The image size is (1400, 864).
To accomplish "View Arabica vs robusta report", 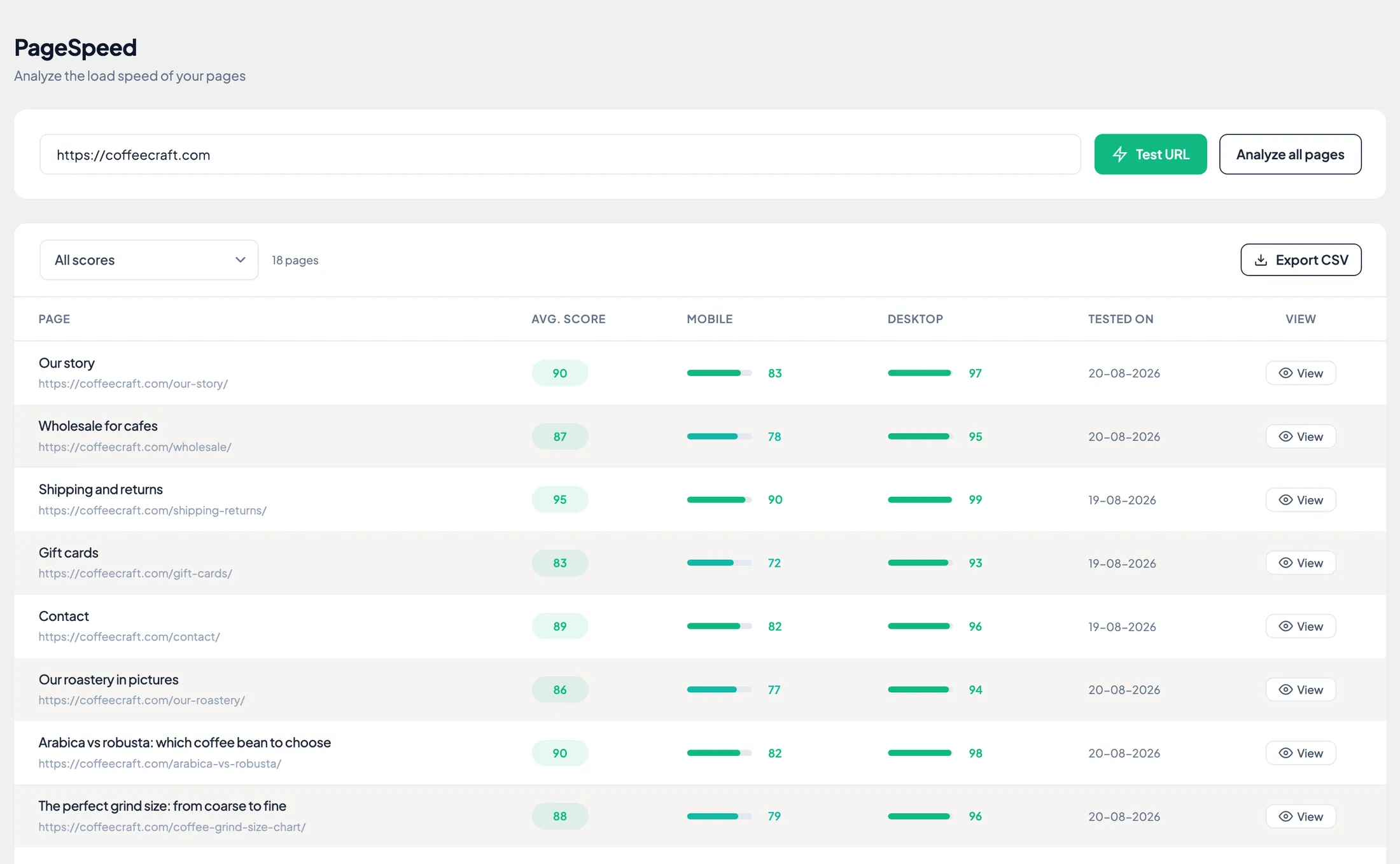I will [1300, 753].
